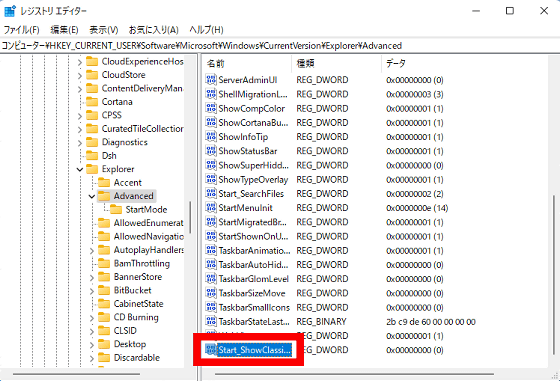Select the Dsh folder icon
This screenshot has width=560, height=381.
[92, 156]
